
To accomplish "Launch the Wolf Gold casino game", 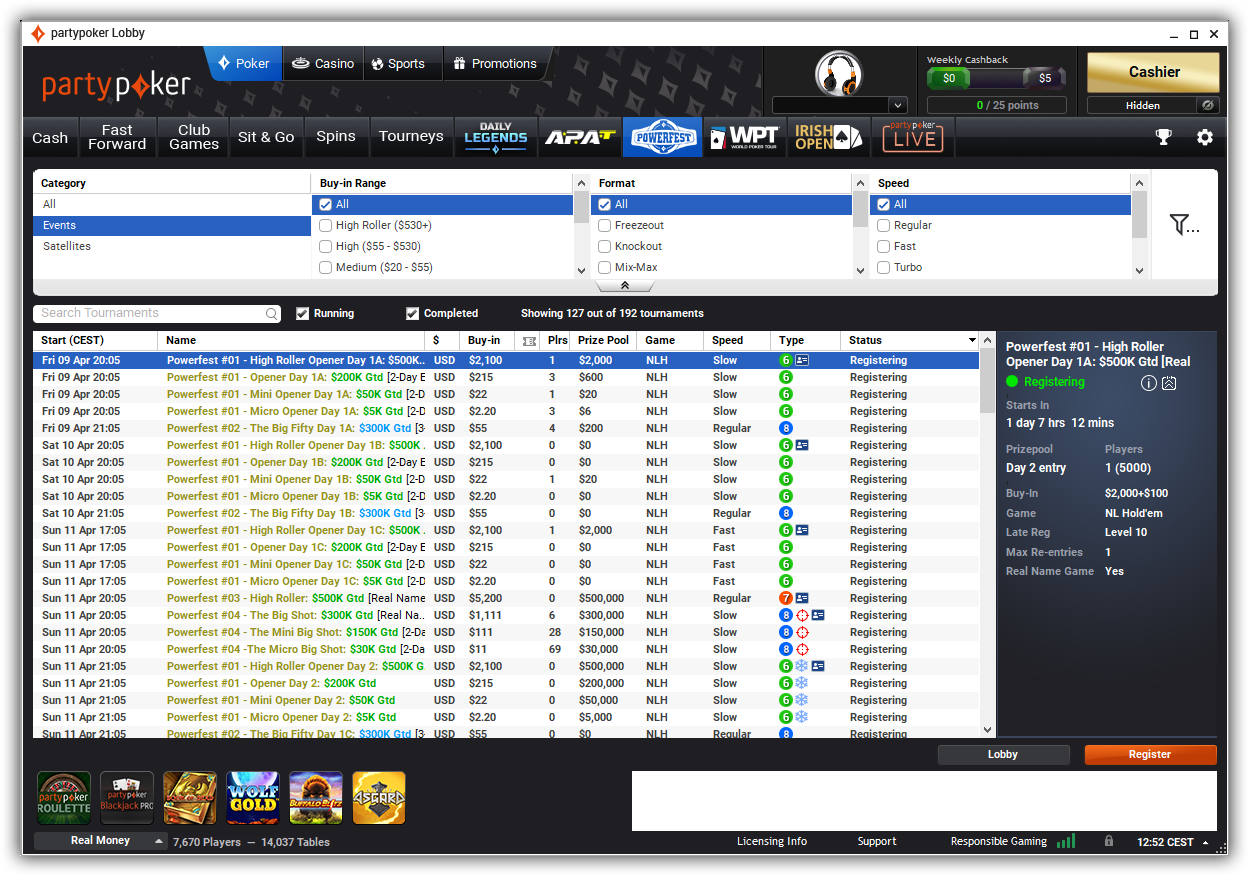I will (x=252, y=797).
